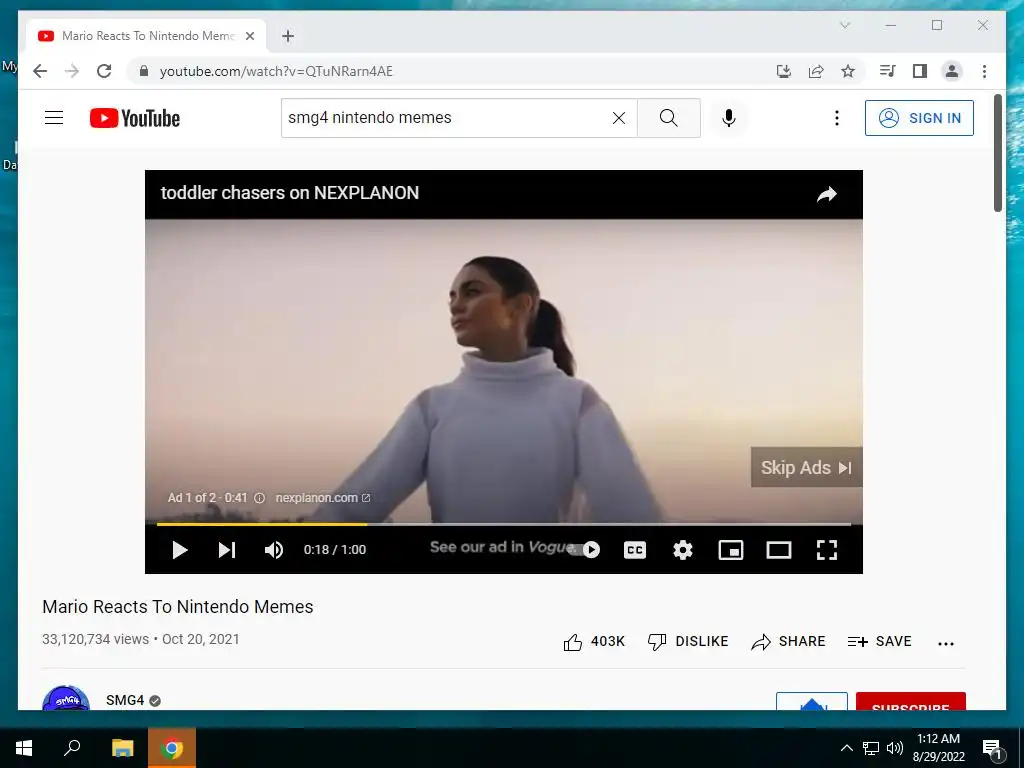
Task: Play the paused video
Action: (180, 550)
